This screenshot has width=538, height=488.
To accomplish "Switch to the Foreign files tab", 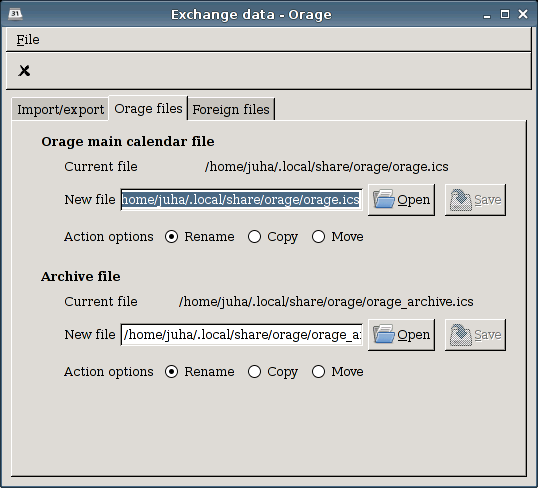I will (231, 109).
